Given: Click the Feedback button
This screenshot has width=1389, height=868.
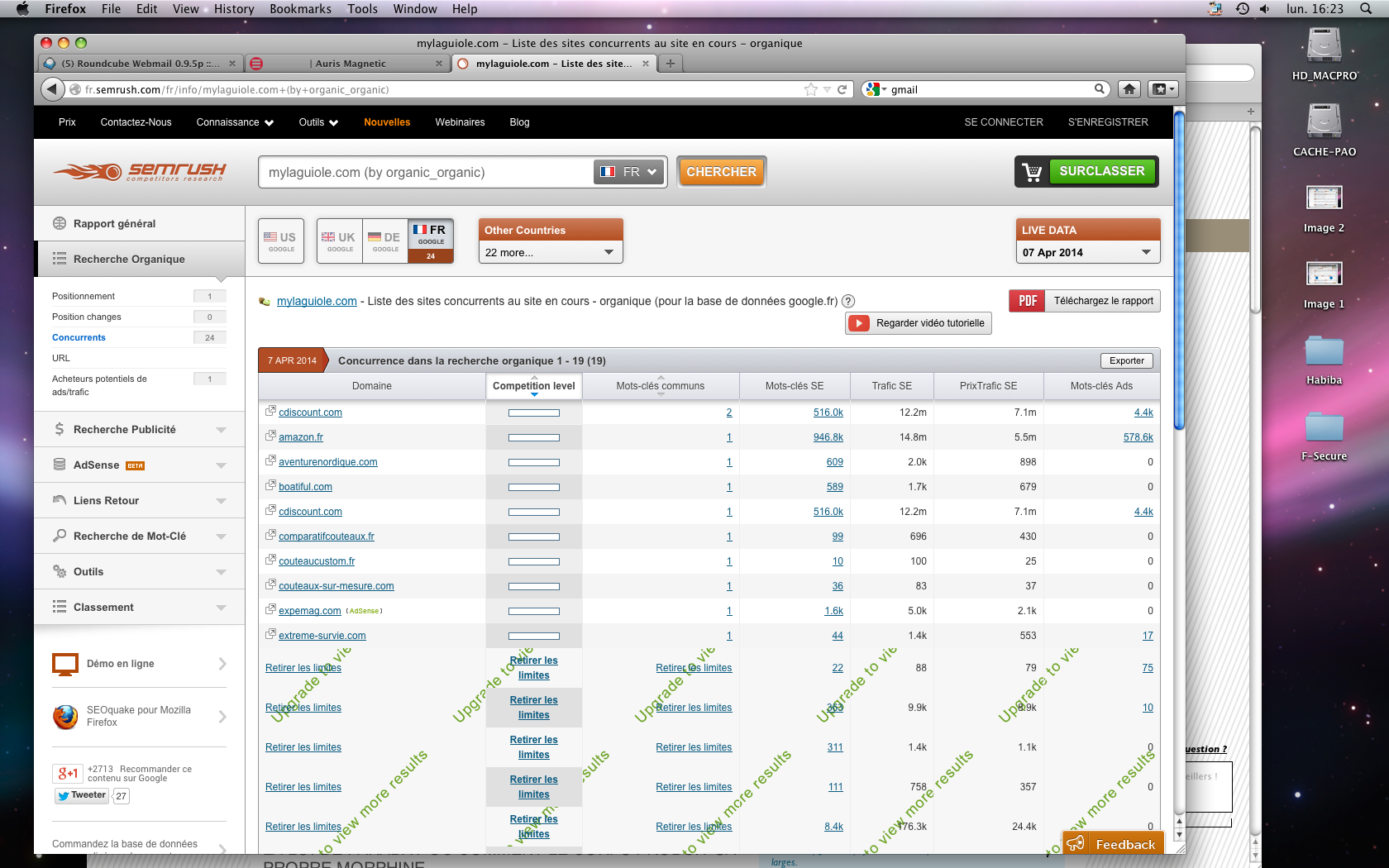Looking at the screenshot, I should (1114, 844).
